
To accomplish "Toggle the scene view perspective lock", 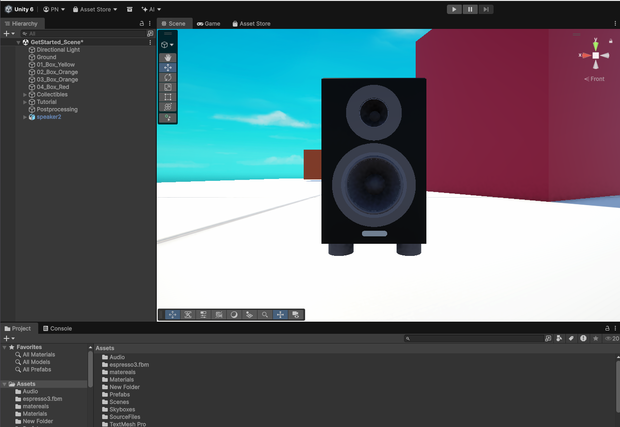I will click(x=611, y=41).
